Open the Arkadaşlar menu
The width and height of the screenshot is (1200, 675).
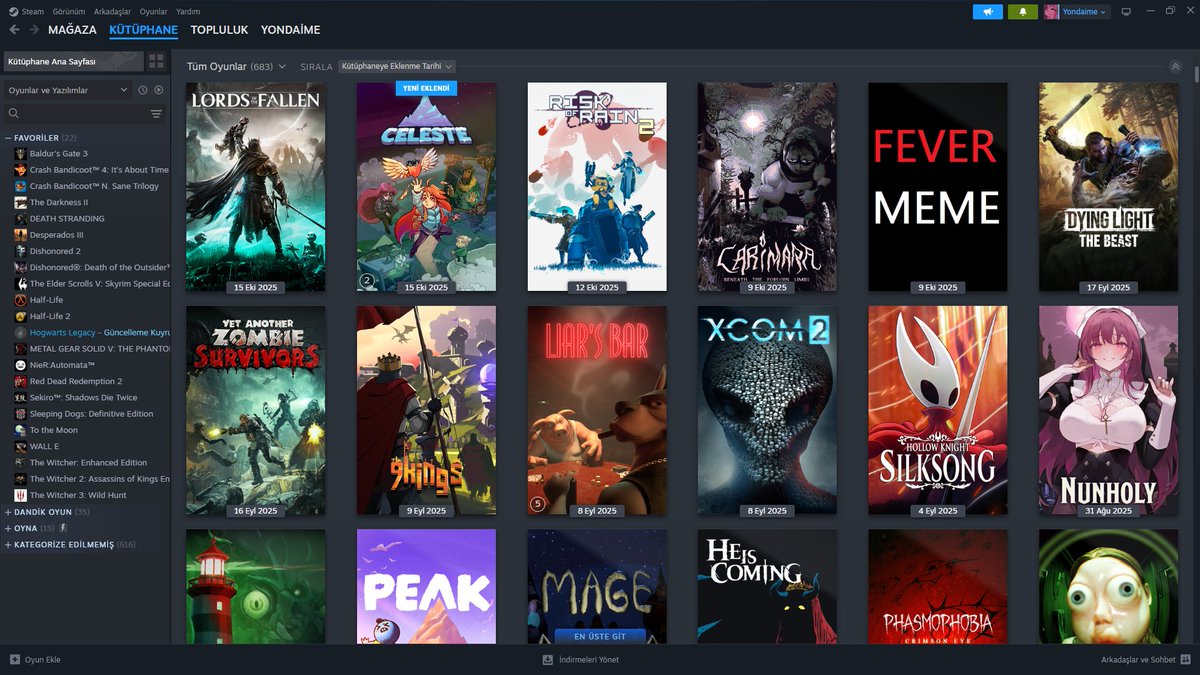click(111, 12)
